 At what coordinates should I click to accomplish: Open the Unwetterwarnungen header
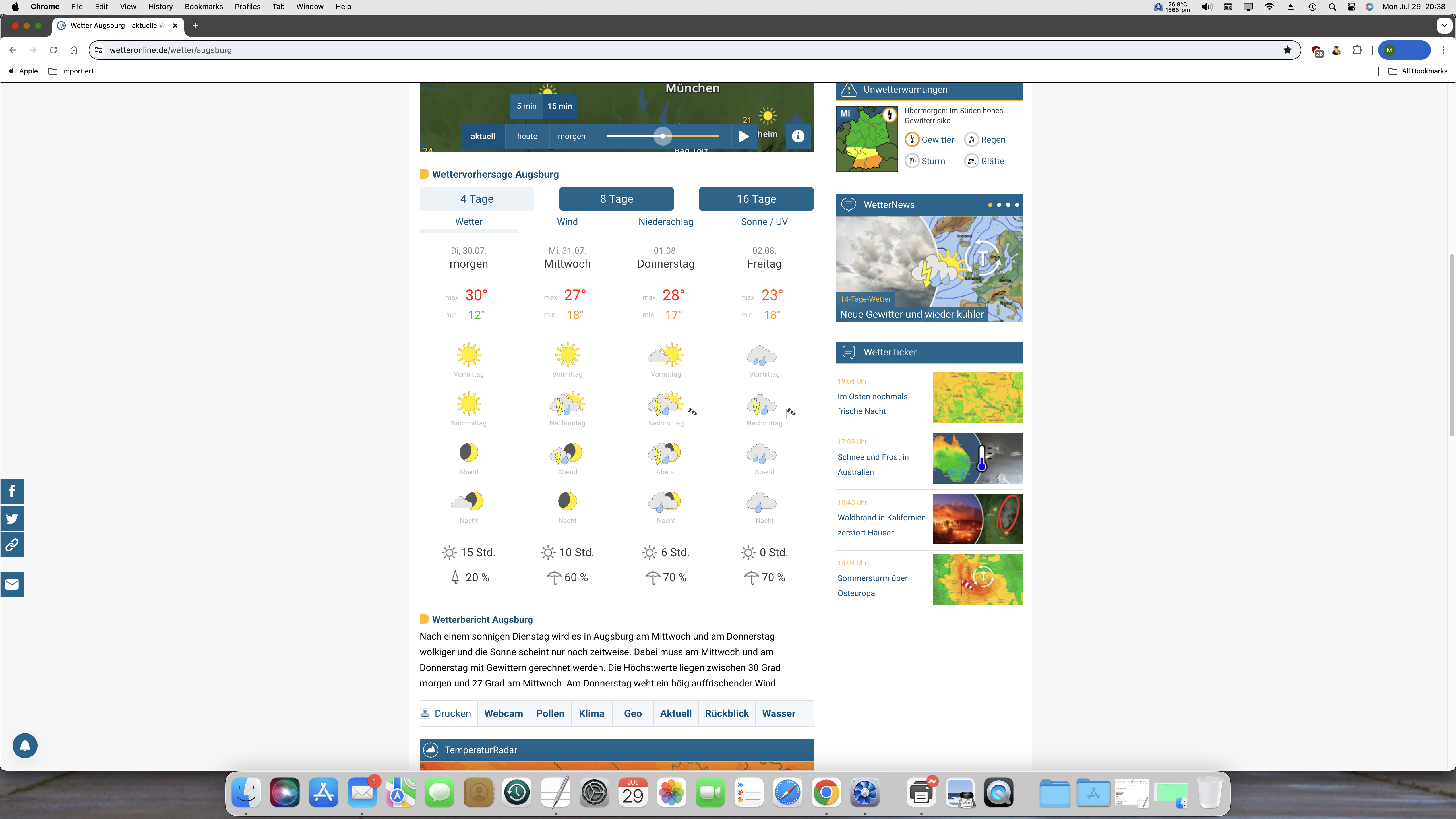pyautogui.click(x=929, y=90)
